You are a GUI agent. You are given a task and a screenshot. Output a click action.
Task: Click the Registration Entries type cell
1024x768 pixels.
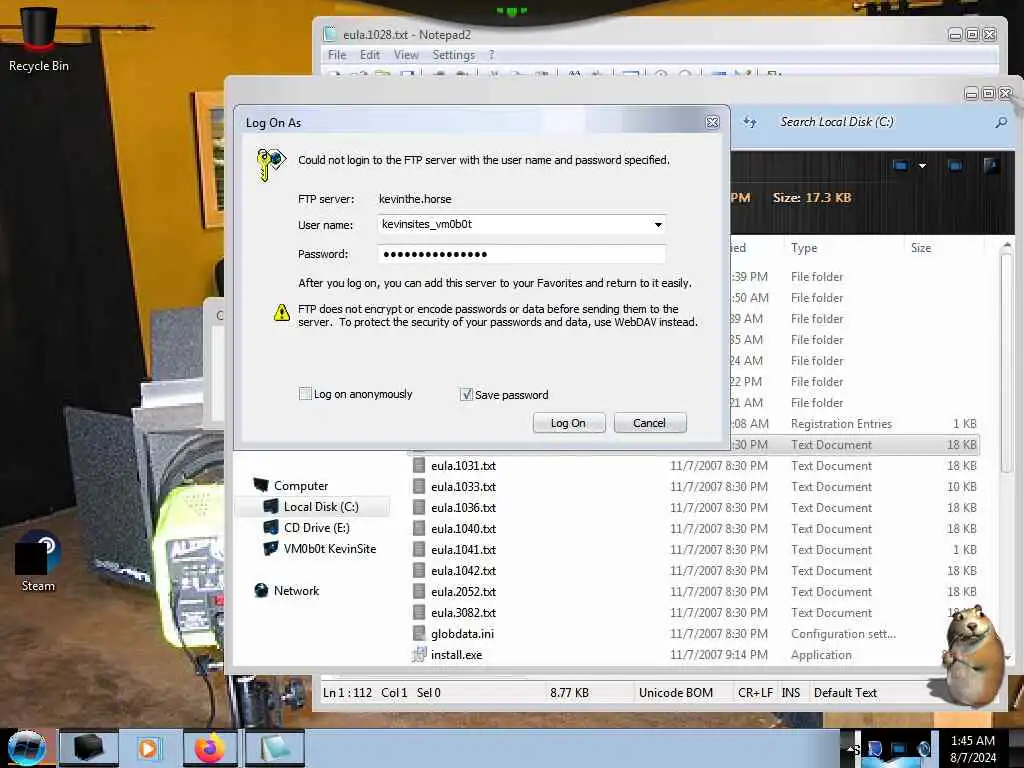pos(841,424)
